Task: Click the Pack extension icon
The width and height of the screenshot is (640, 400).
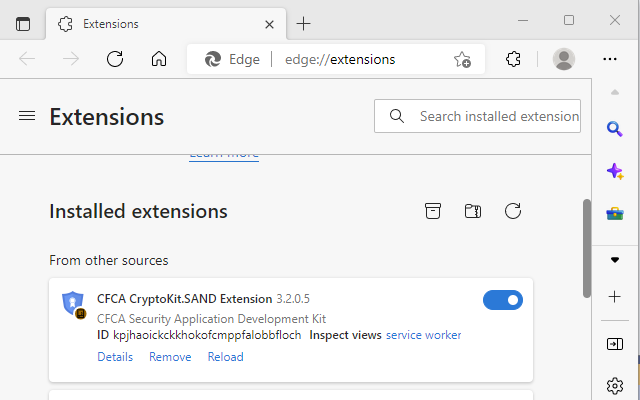Action: click(432, 211)
